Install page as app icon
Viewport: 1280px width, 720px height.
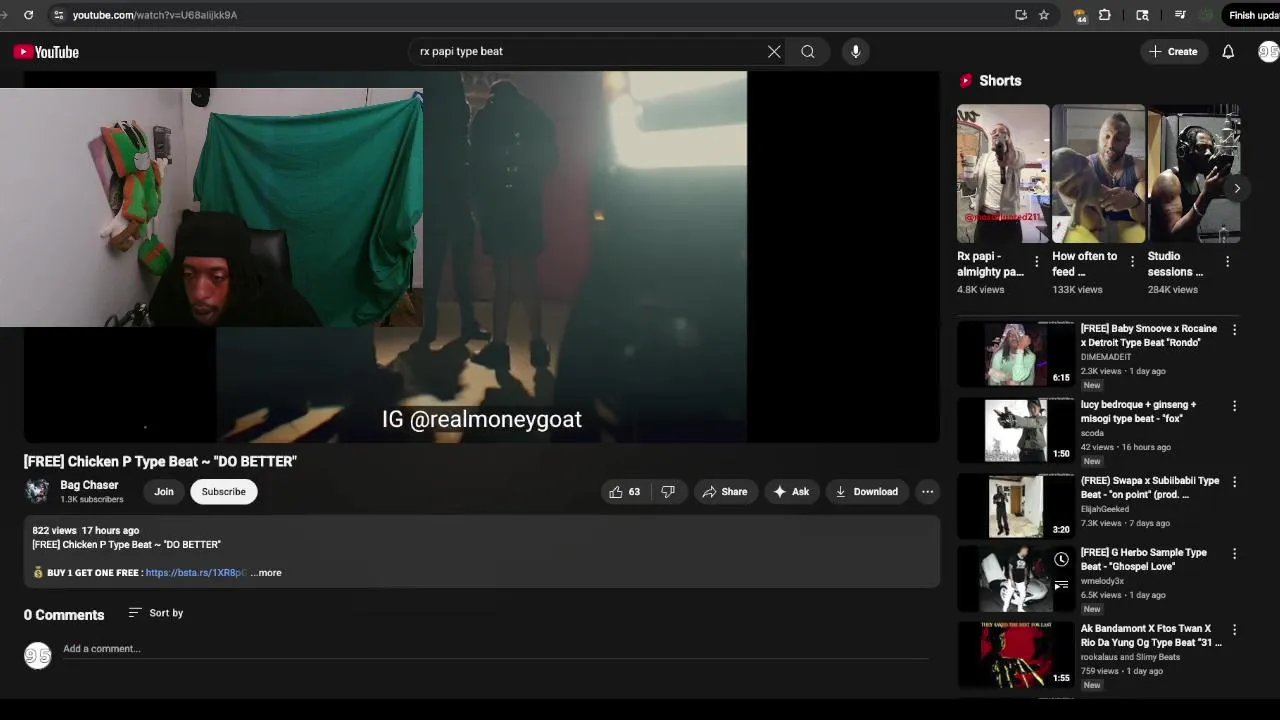click(x=1021, y=15)
